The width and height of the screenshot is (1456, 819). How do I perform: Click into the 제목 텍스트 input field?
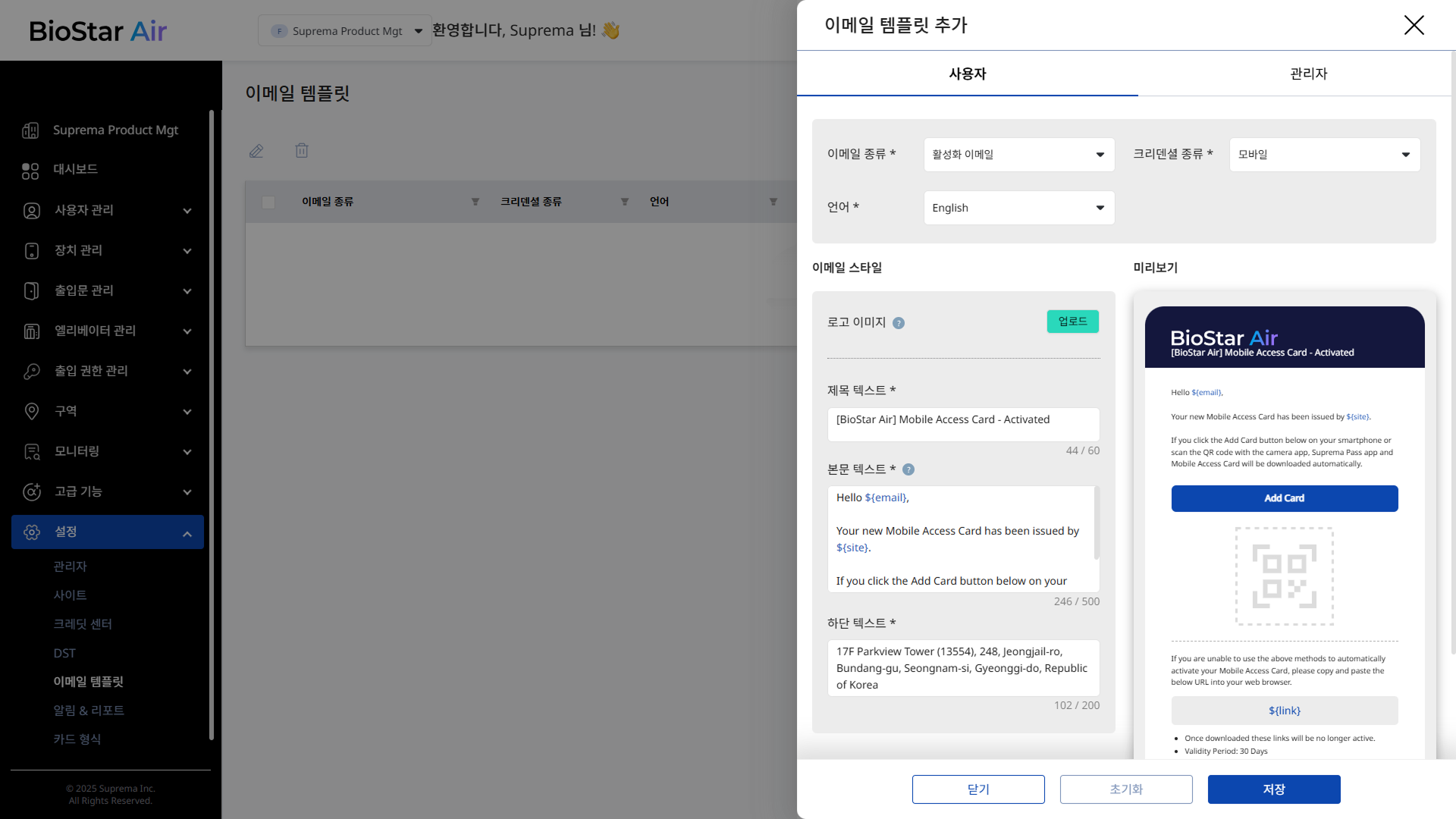pos(963,425)
